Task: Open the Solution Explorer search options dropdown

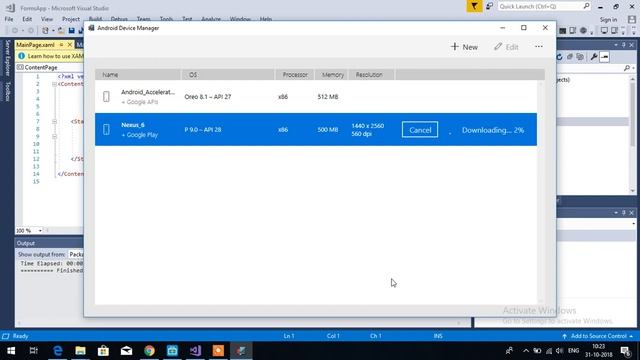Action: tap(633, 68)
